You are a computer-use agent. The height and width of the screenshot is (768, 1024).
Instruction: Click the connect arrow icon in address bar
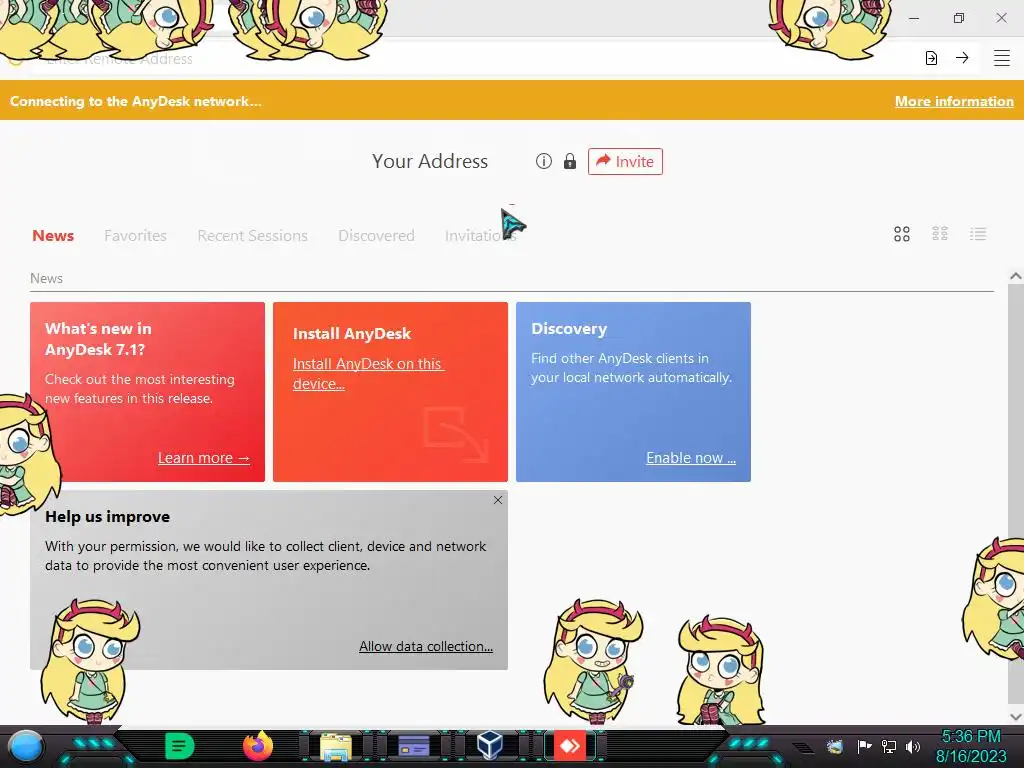click(x=962, y=58)
